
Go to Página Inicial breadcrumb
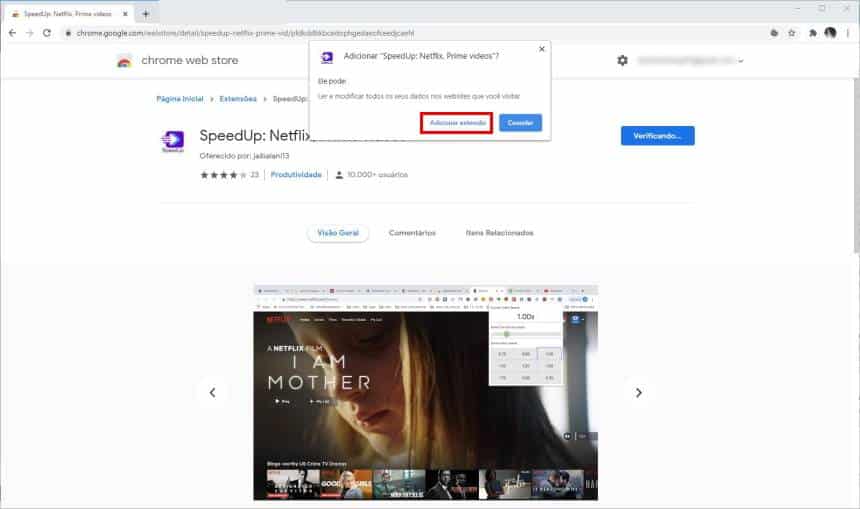[180, 99]
